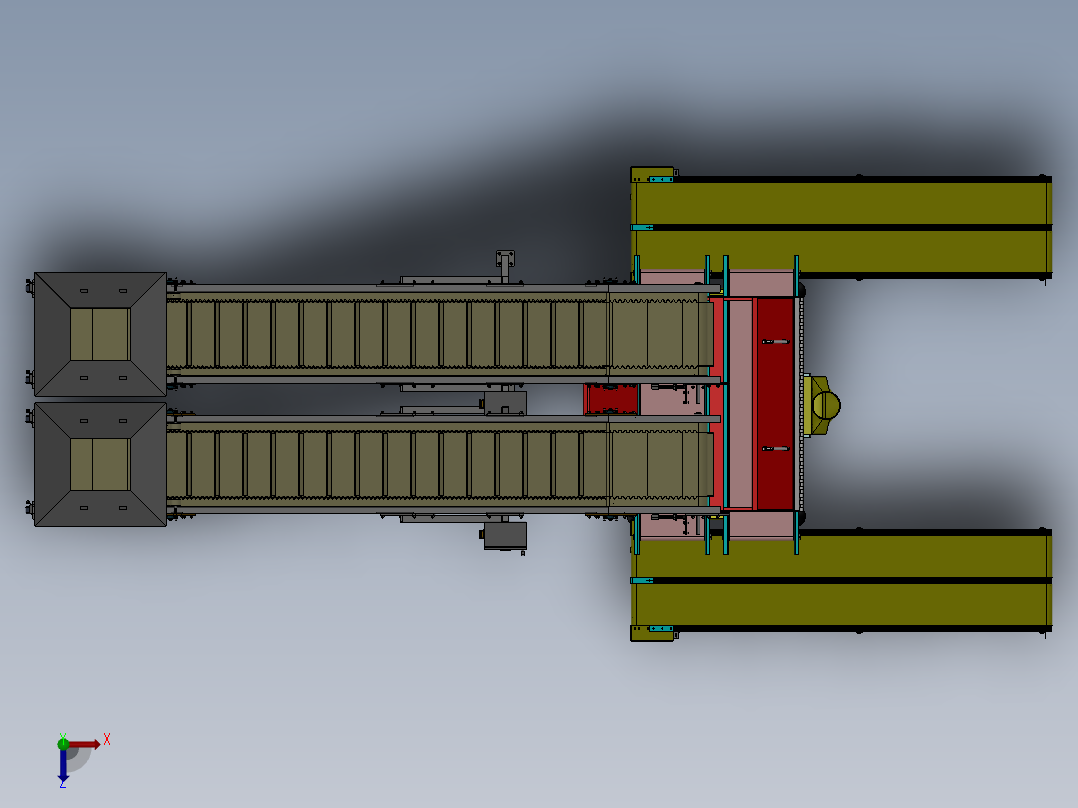Image resolution: width=1078 pixels, height=808 pixels.
Task: Select the gray motor box between the two conveyors
Action: click(505, 402)
